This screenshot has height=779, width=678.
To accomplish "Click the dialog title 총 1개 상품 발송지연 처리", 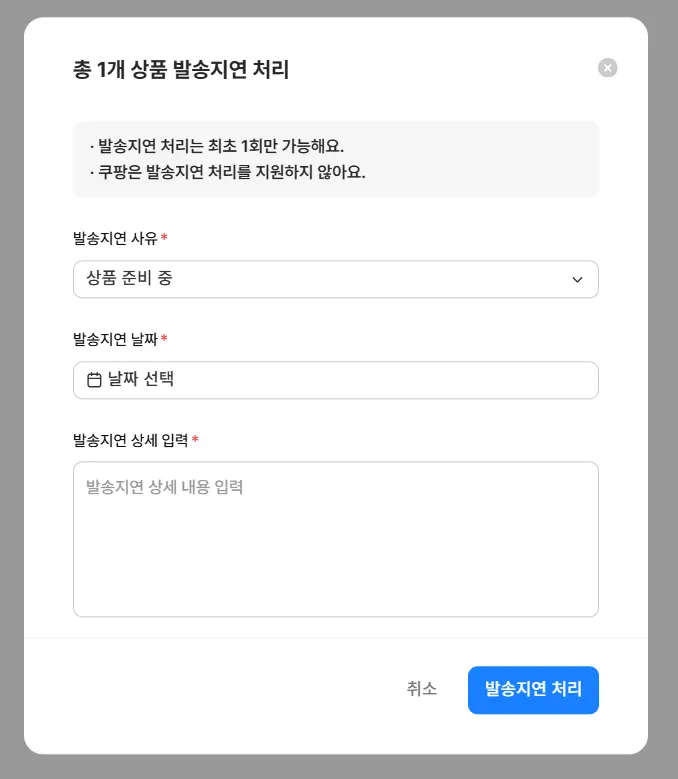I will pos(181,70).
